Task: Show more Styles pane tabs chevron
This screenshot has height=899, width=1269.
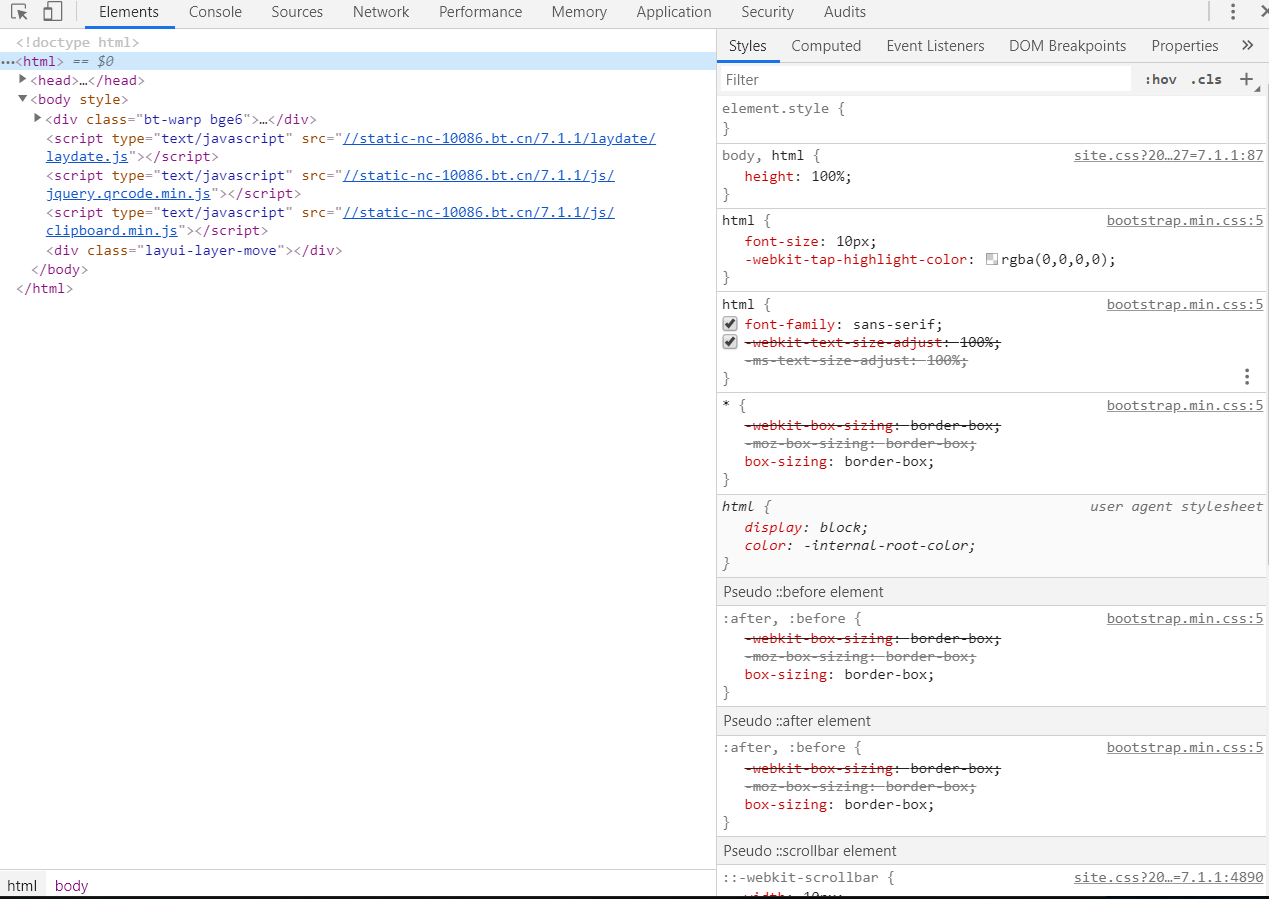Action: (1247, 45)
